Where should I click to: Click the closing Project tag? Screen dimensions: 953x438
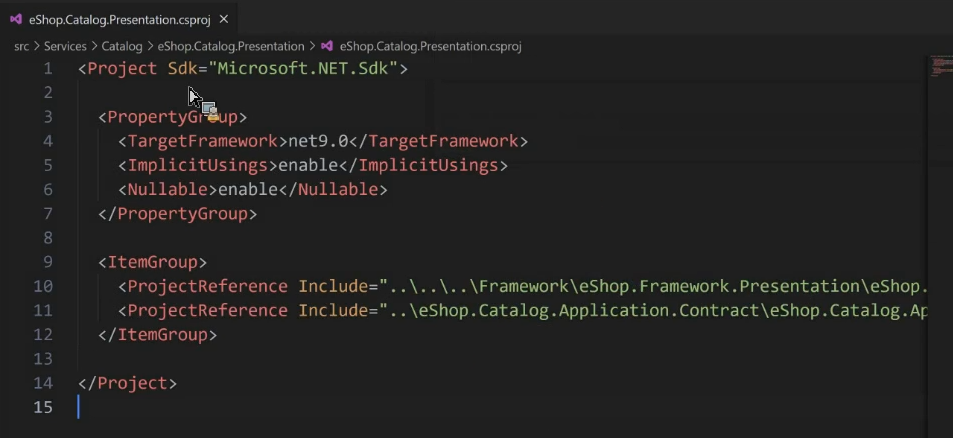pos(128,383)
